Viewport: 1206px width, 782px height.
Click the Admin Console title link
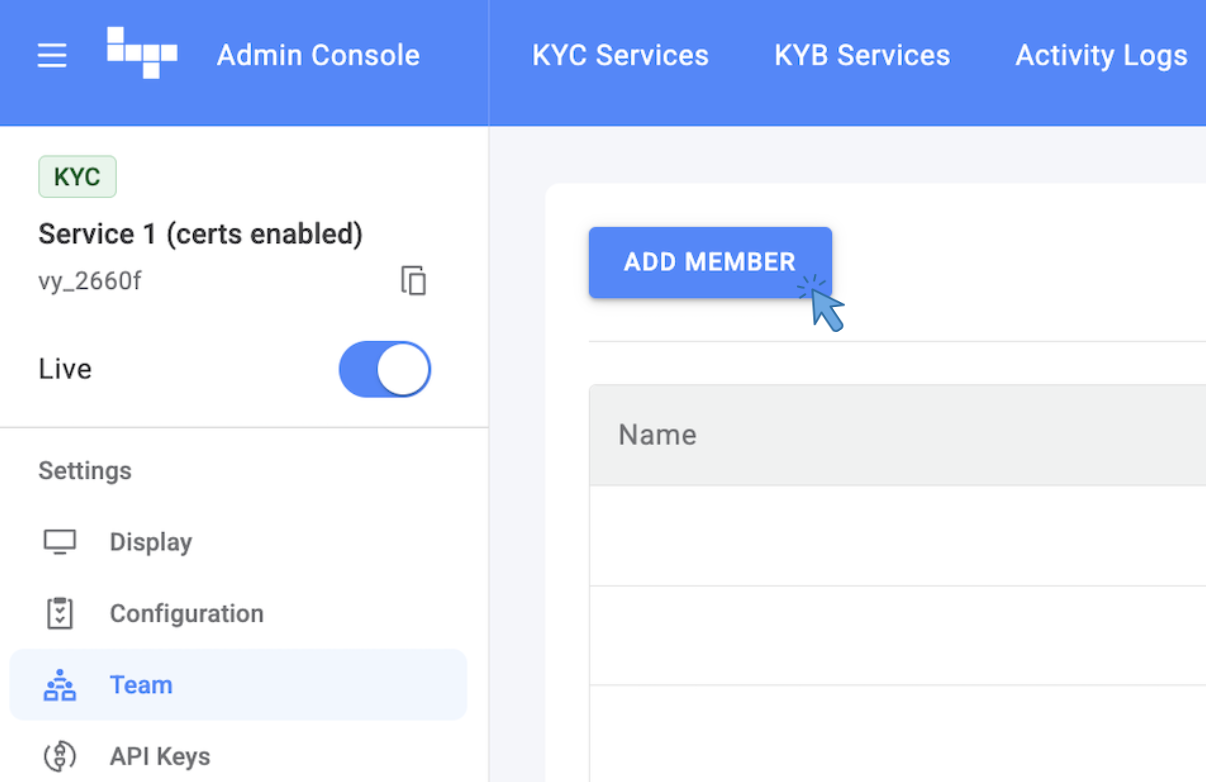pos(318,56)
